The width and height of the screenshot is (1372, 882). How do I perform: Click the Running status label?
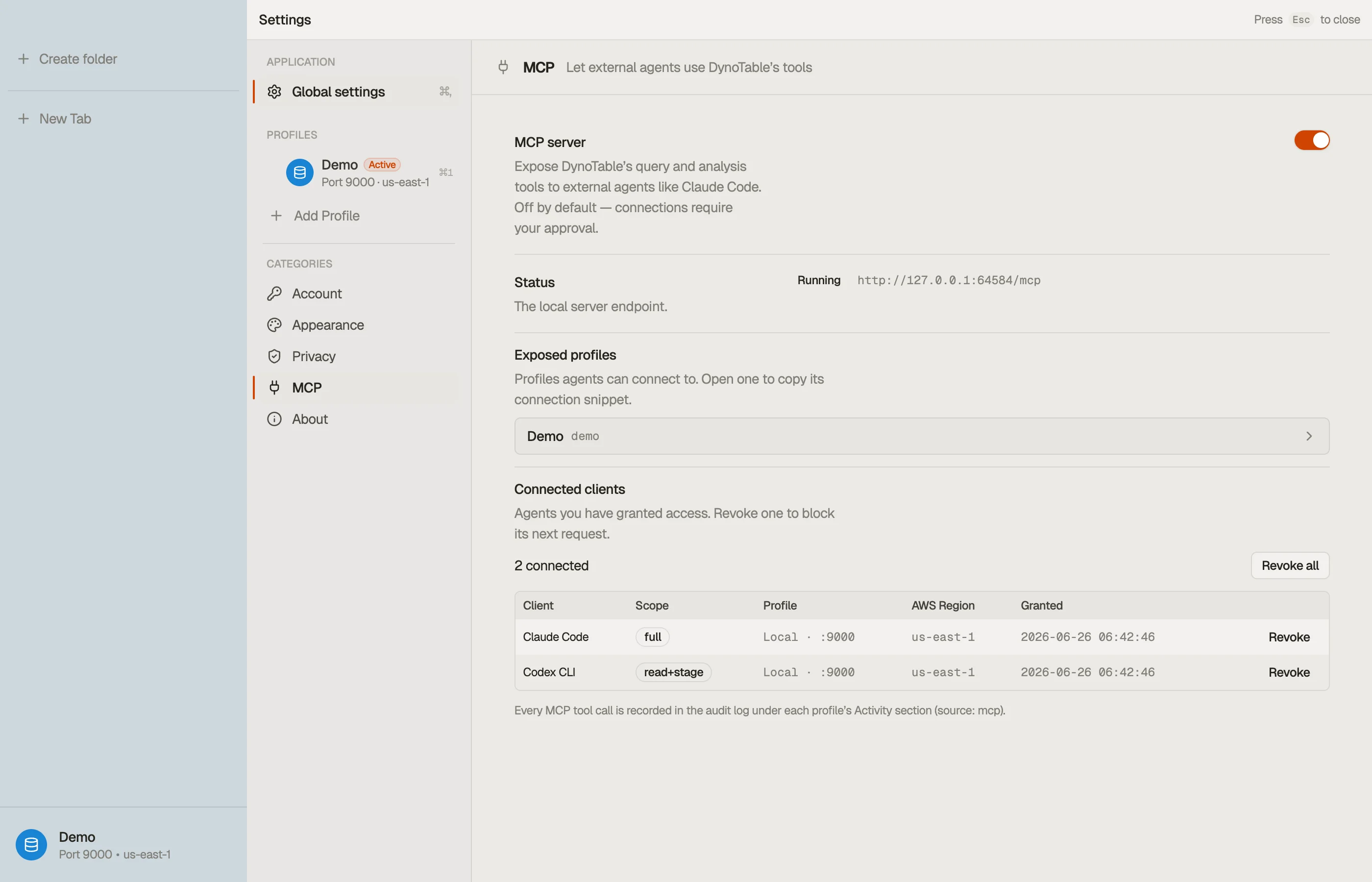coord(818,280)
